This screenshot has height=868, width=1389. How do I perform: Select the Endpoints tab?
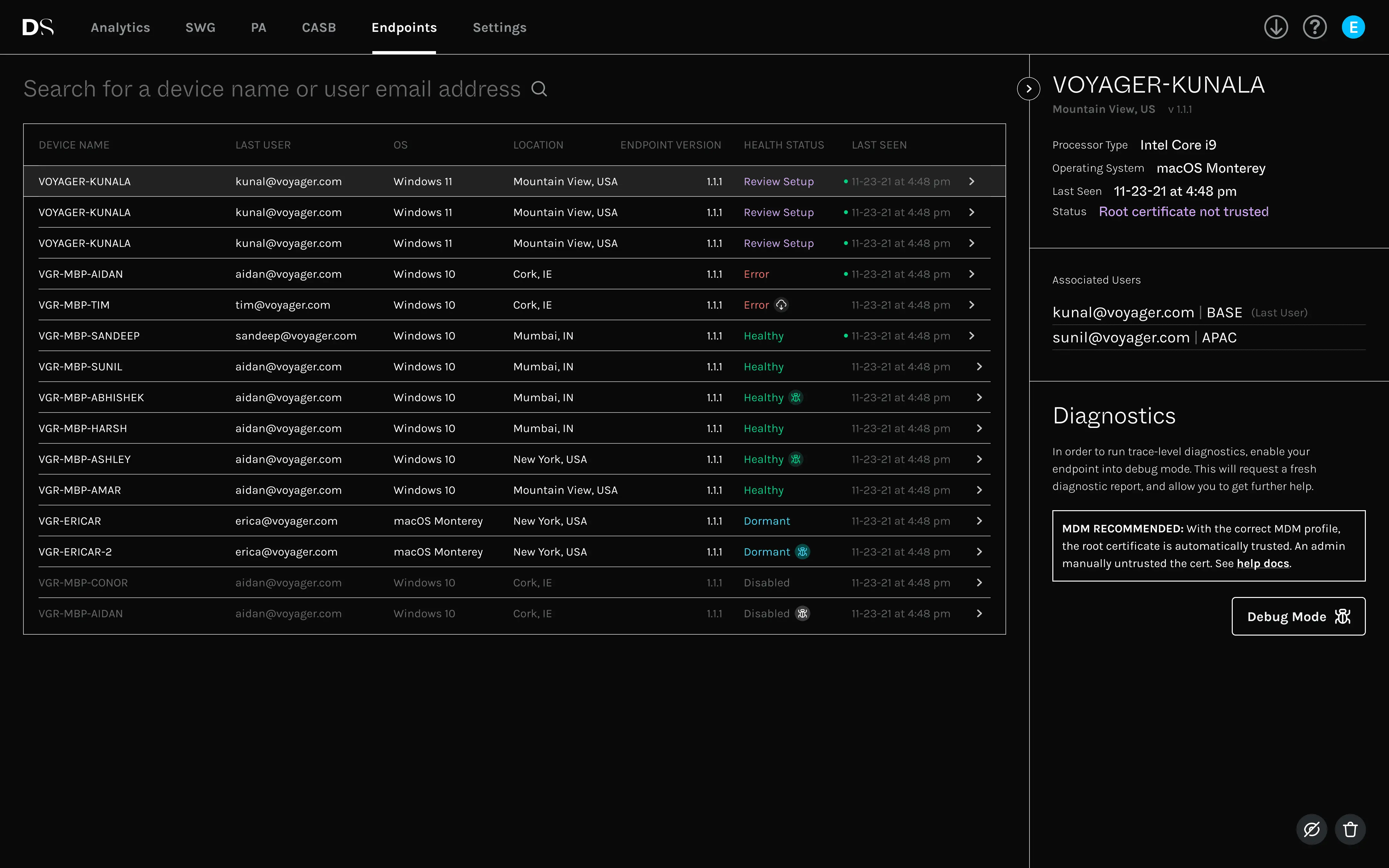click(404, 28)
